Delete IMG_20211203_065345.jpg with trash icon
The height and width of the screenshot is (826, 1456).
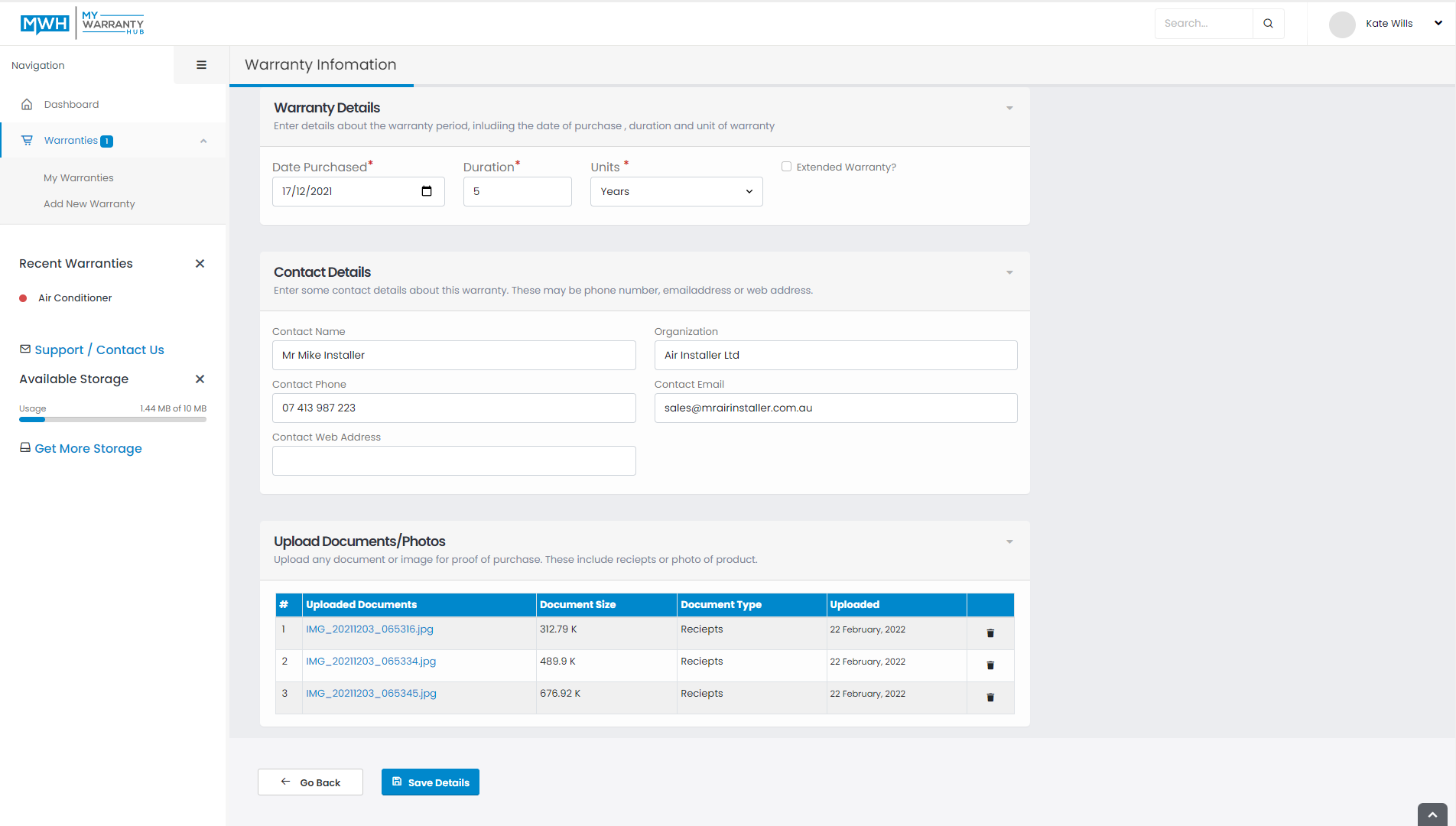click(990, 698)
